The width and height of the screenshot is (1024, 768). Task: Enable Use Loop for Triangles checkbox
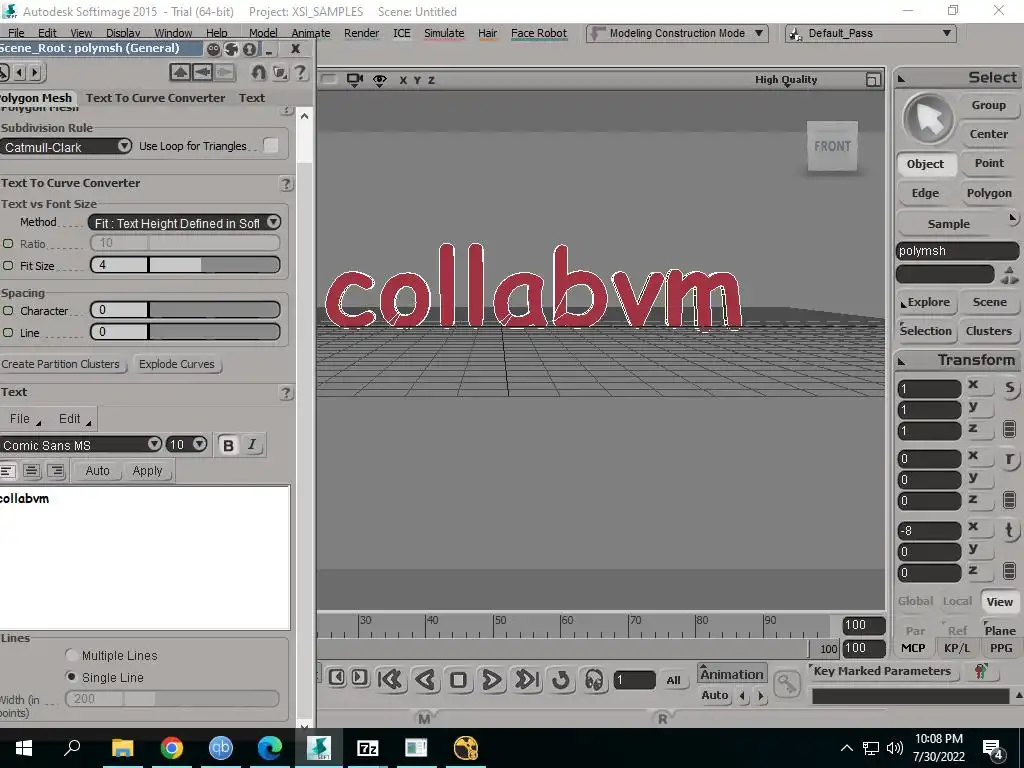tap(270, 146)
